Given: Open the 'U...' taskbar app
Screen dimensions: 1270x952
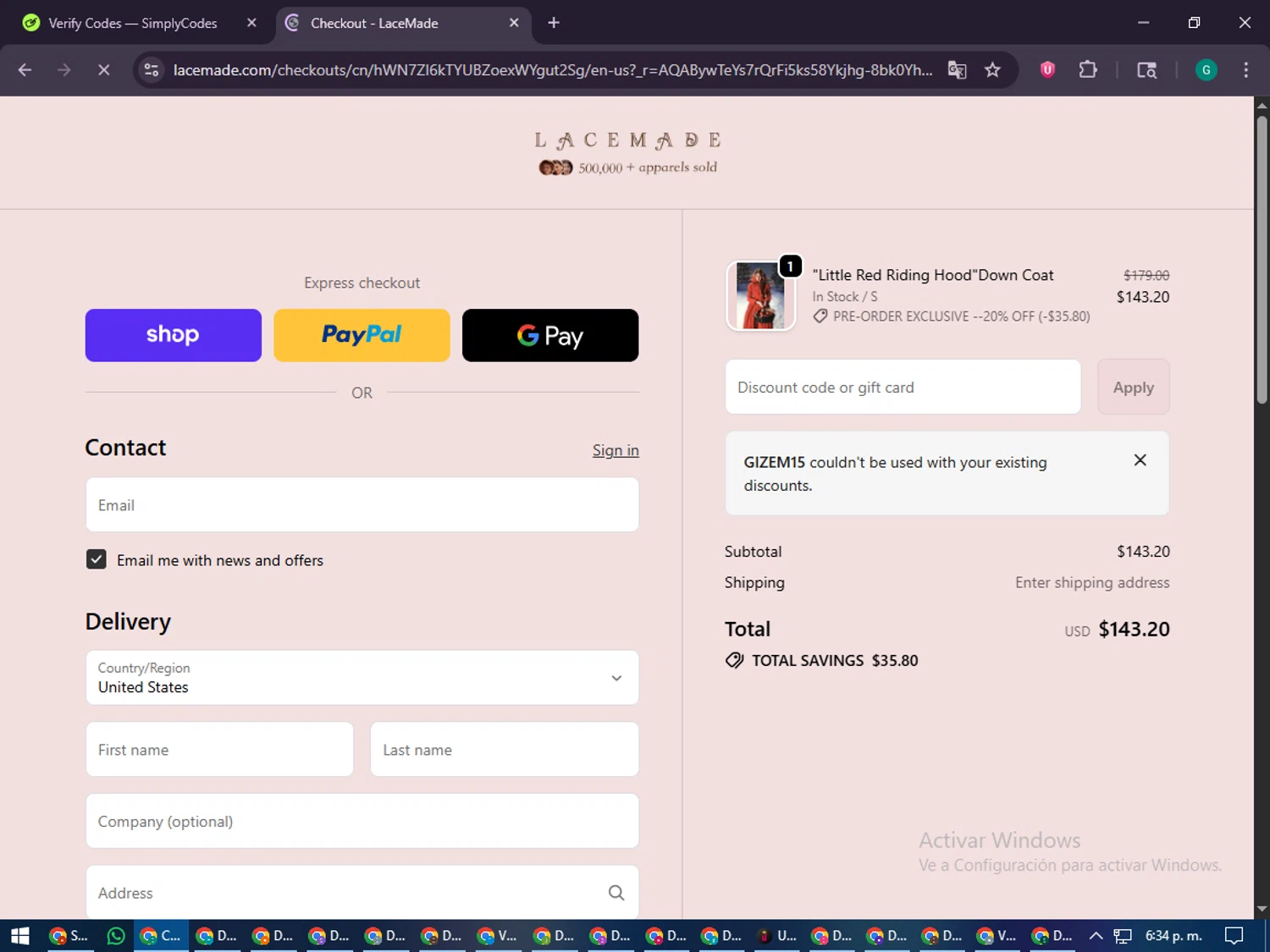Looking at the screenshot, I should click(776, 935).
